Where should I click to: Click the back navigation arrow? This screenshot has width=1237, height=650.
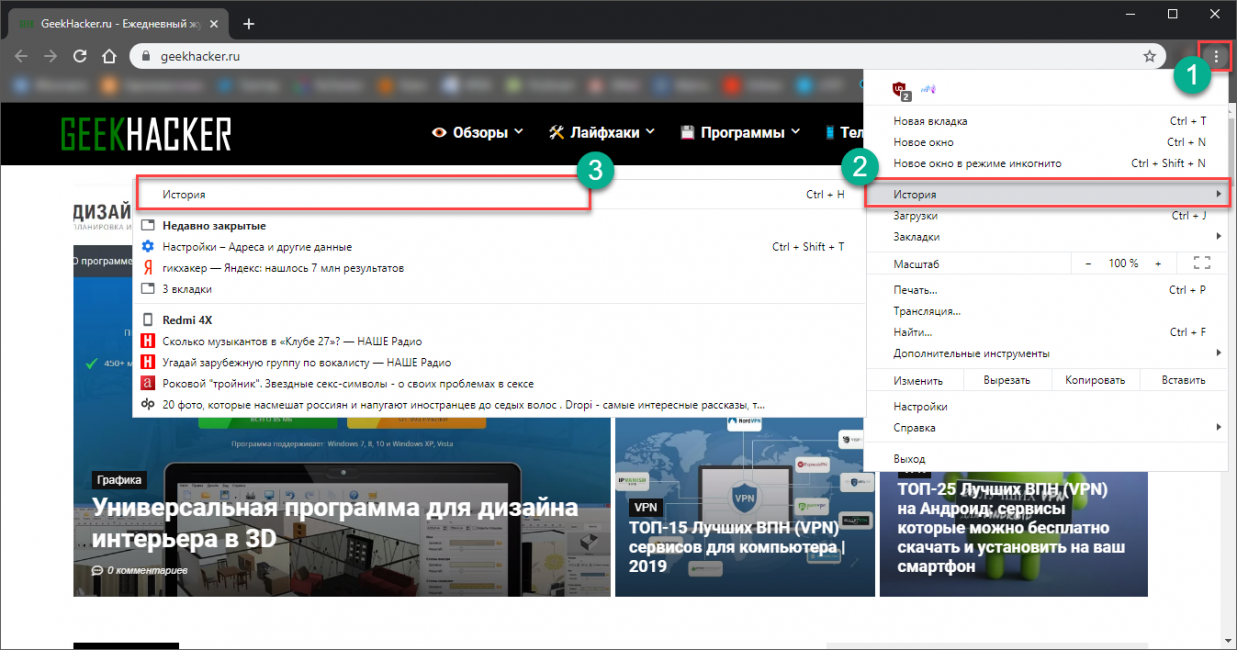21,57
